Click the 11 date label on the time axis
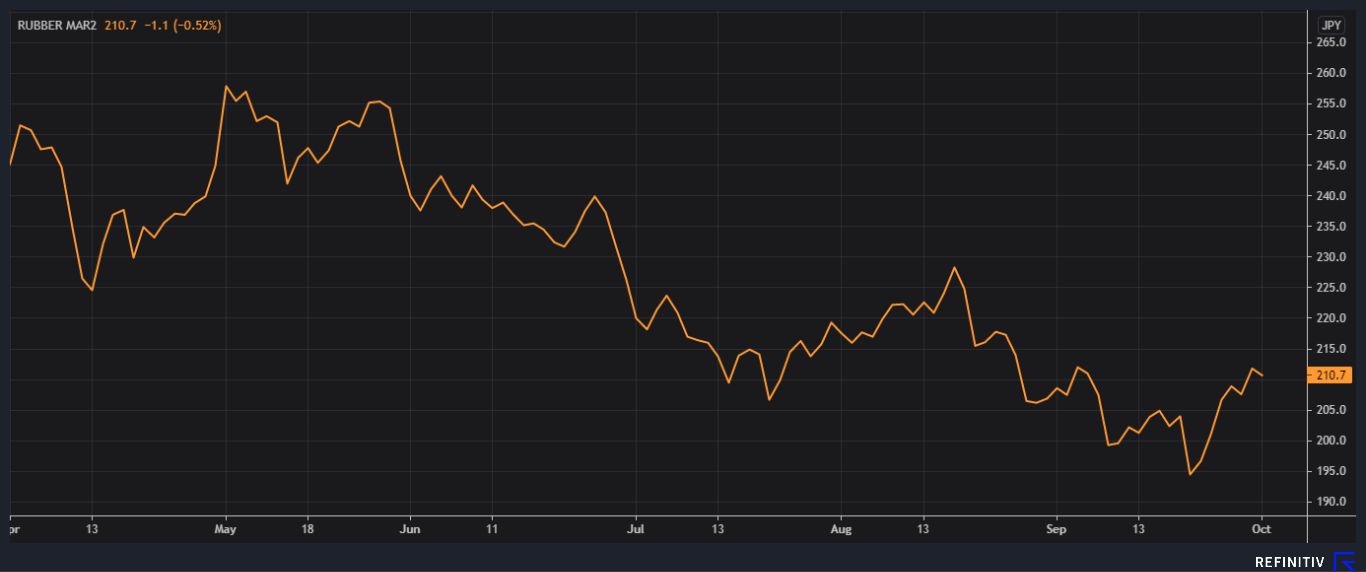Screen dimensions: 1366x572 coord(492,529)
